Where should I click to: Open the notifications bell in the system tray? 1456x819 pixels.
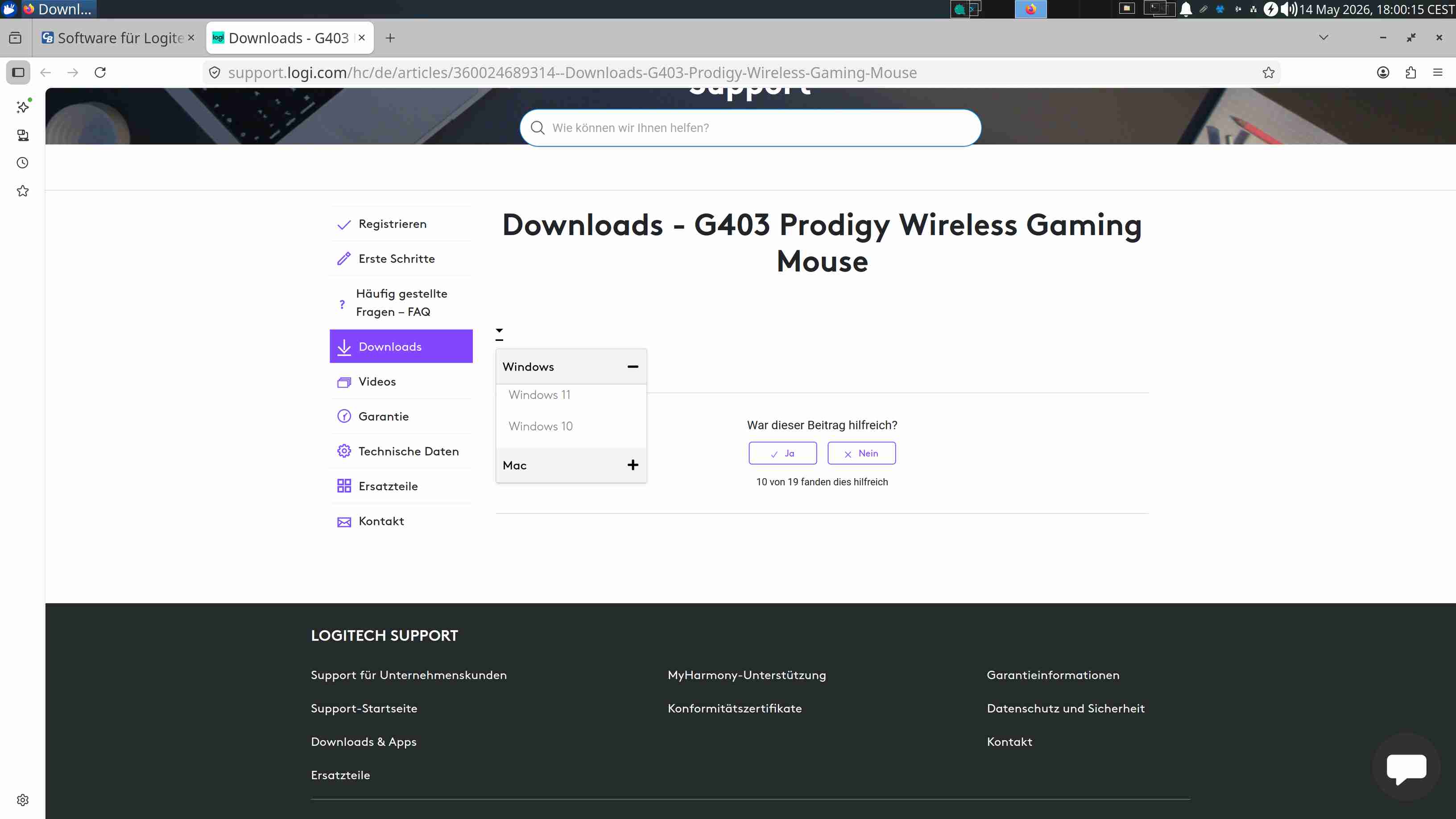point(1186,9)
